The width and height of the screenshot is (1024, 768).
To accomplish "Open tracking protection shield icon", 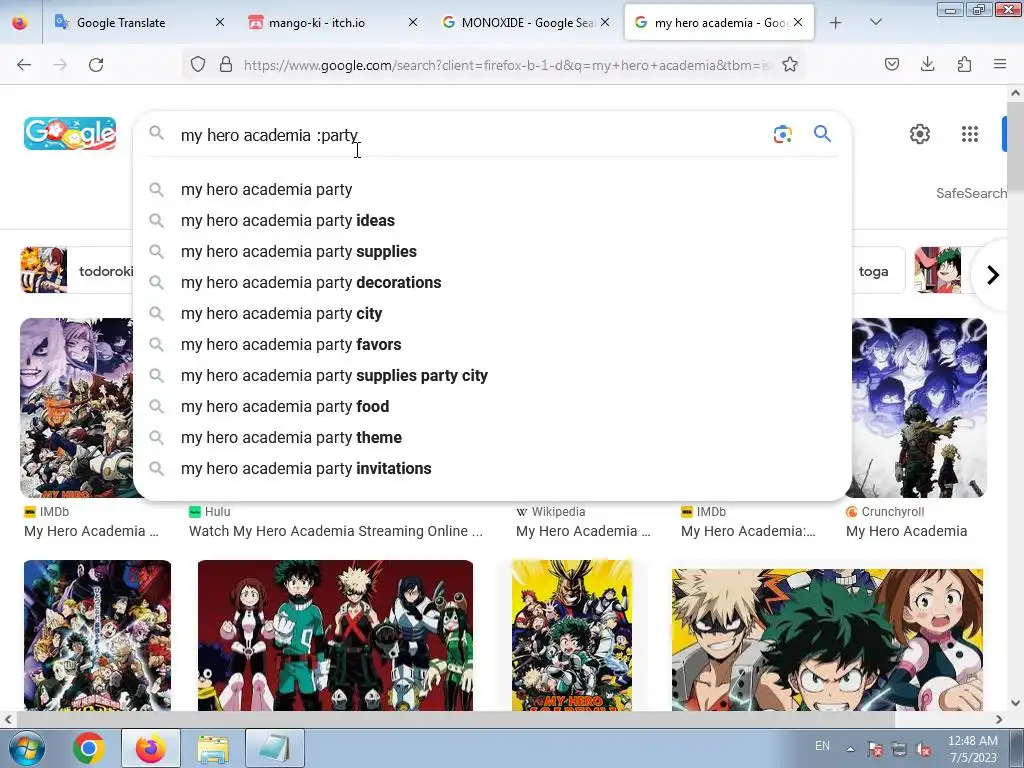I will [198, 65].
